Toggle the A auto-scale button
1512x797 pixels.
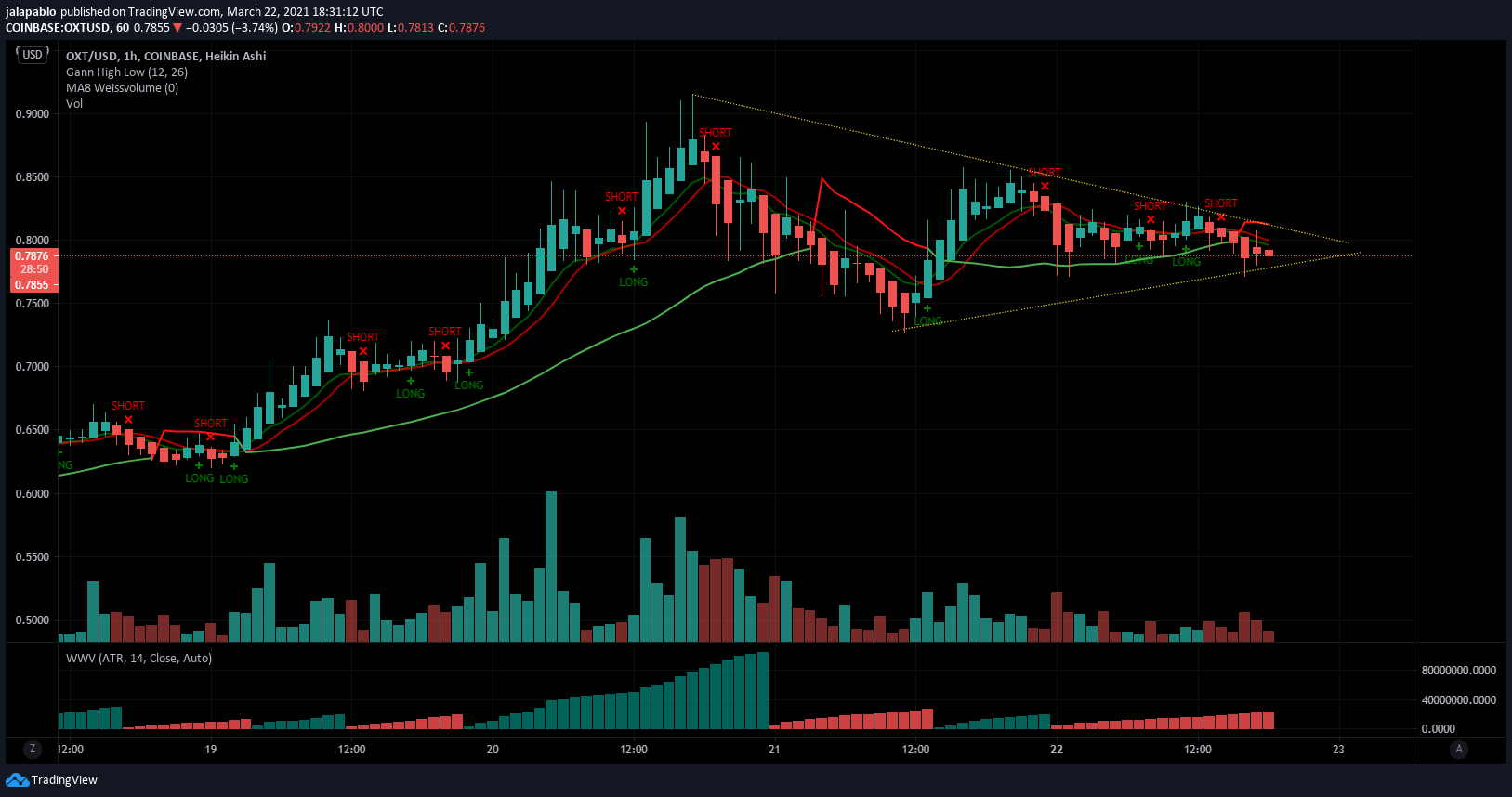1459,749
